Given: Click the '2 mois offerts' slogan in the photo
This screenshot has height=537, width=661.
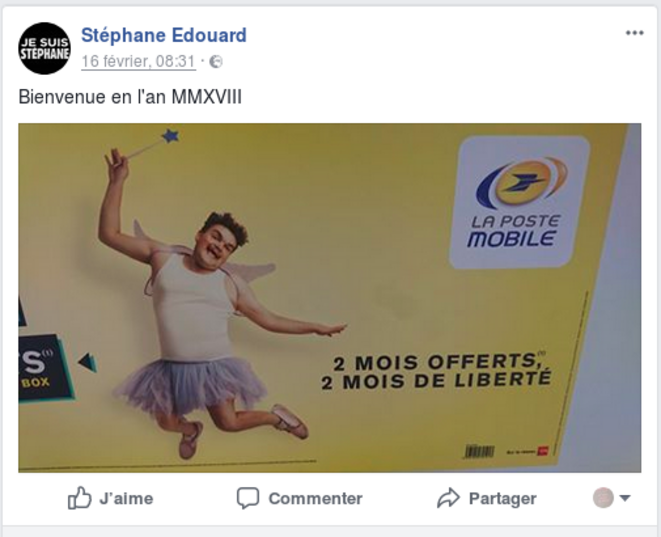Looking at the screenshot, I should click(x=436, y=371).
